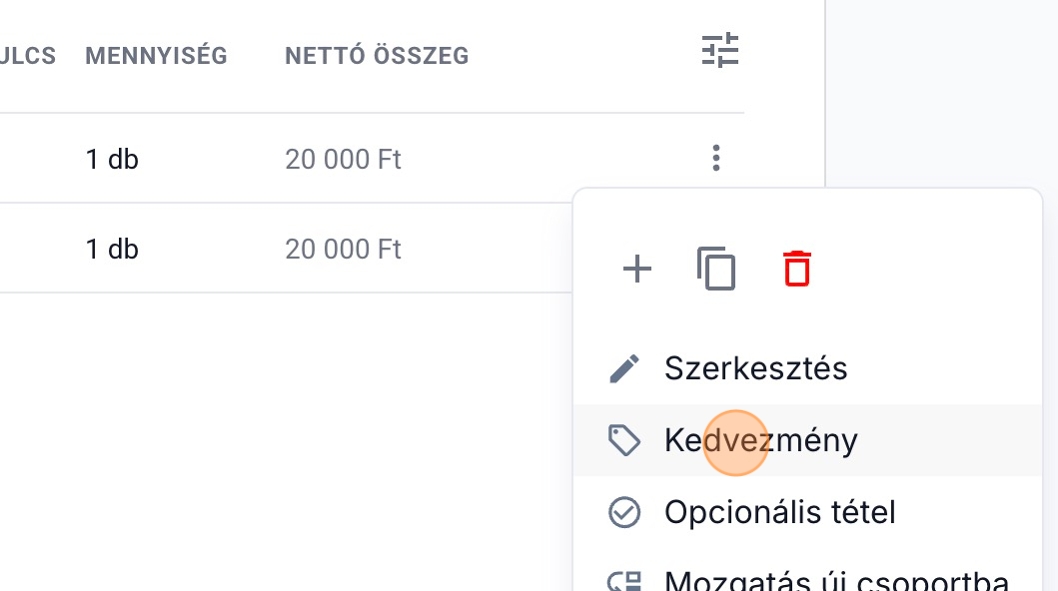
Task: Click the second row's 20 000 Ft amount
Action: tap(343, 249)
